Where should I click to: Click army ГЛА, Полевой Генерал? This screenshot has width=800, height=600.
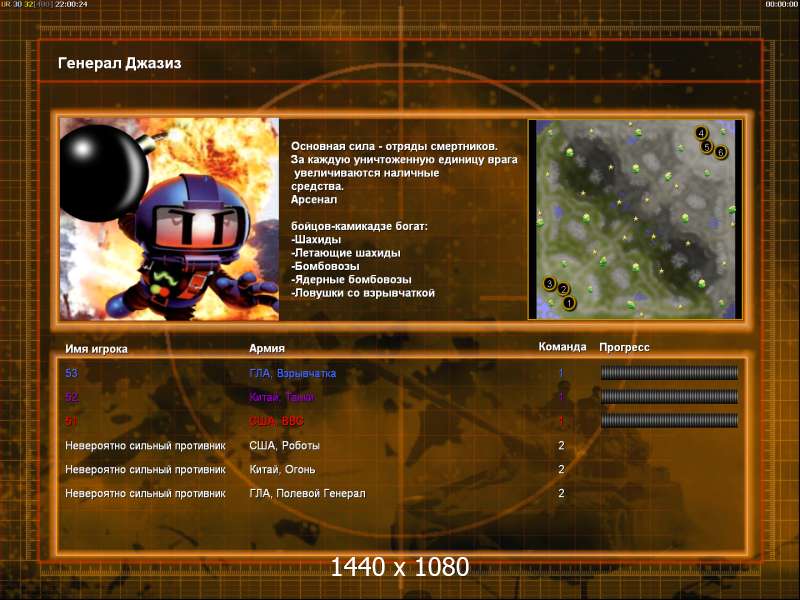307,493
